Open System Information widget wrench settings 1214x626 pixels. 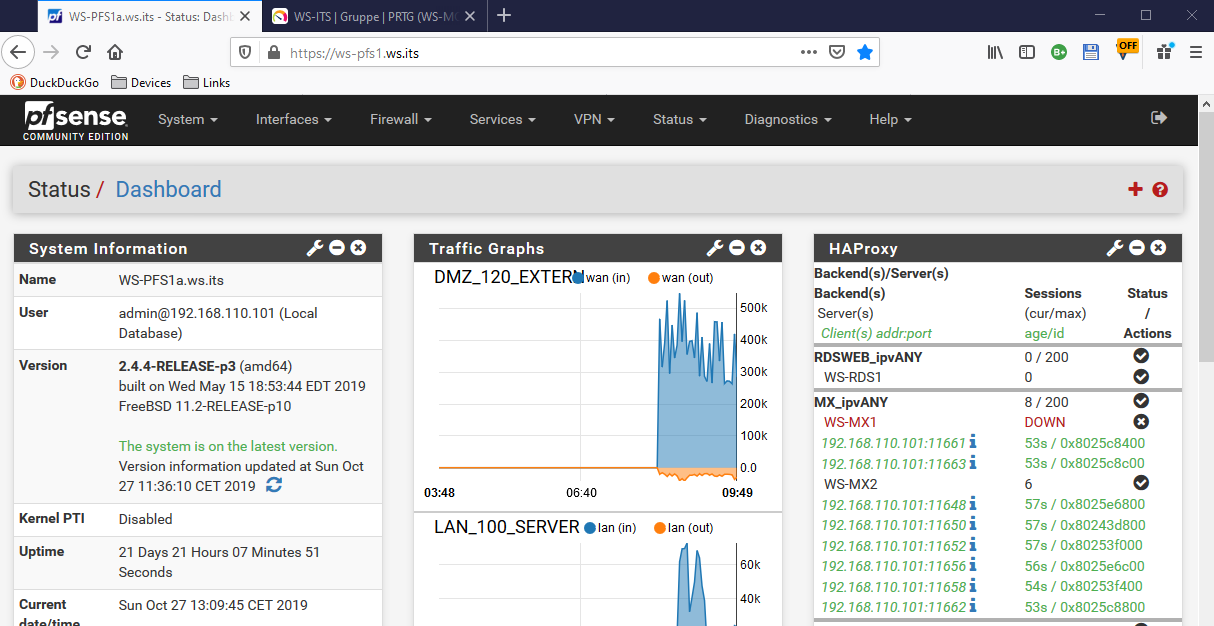[315, 248]
